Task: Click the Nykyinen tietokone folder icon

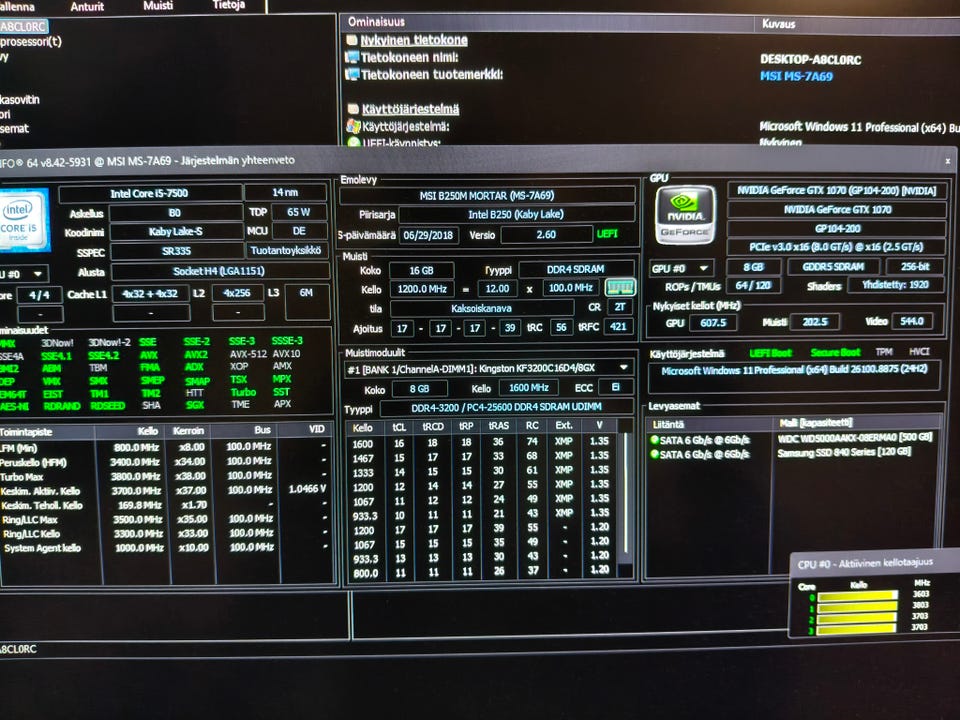Action: 352,40
